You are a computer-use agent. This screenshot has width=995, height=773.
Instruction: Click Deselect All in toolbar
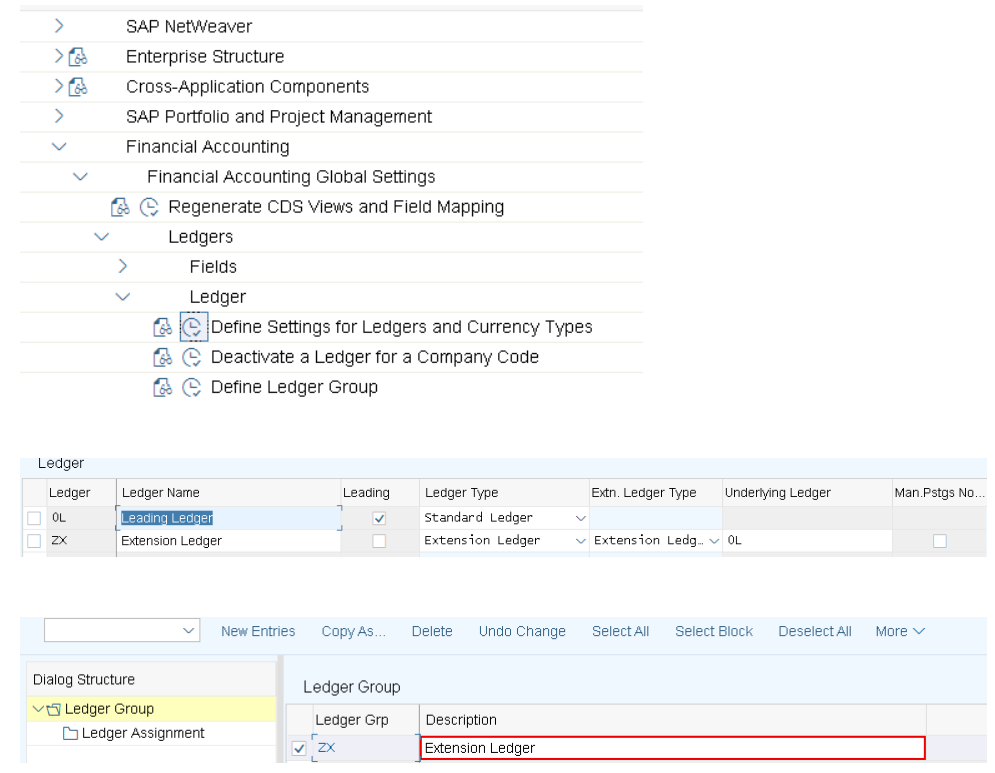815,631
